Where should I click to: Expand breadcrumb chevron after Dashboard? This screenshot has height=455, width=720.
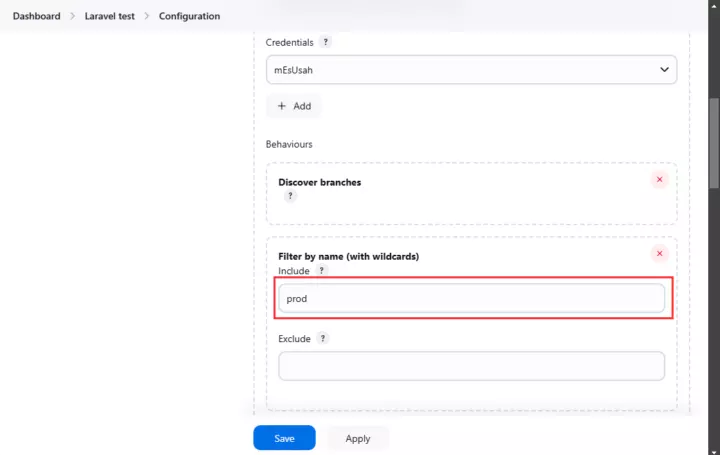pyautogui.click(x=73, y=16)
